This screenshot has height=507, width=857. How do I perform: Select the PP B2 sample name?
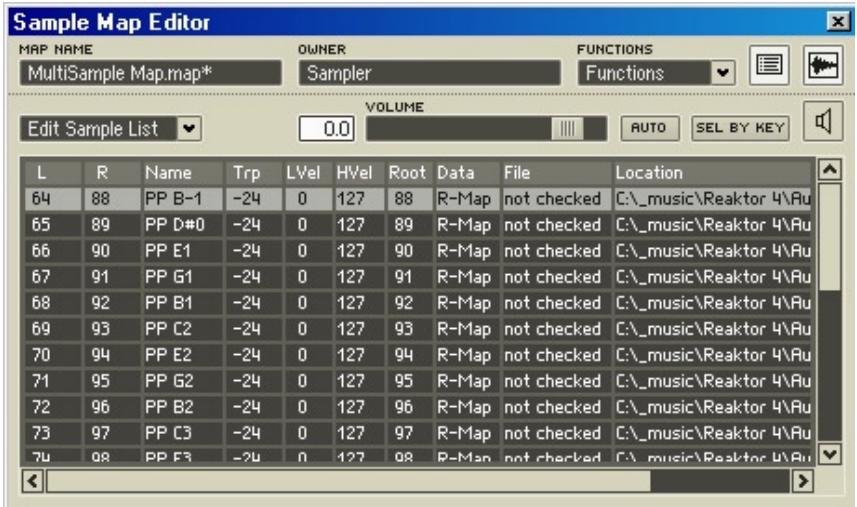pos(182,407)
